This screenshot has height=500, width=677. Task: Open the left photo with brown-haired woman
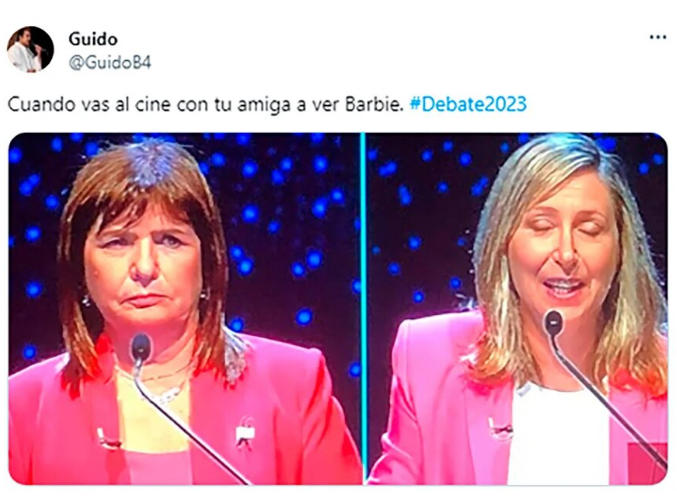(184, 308)
